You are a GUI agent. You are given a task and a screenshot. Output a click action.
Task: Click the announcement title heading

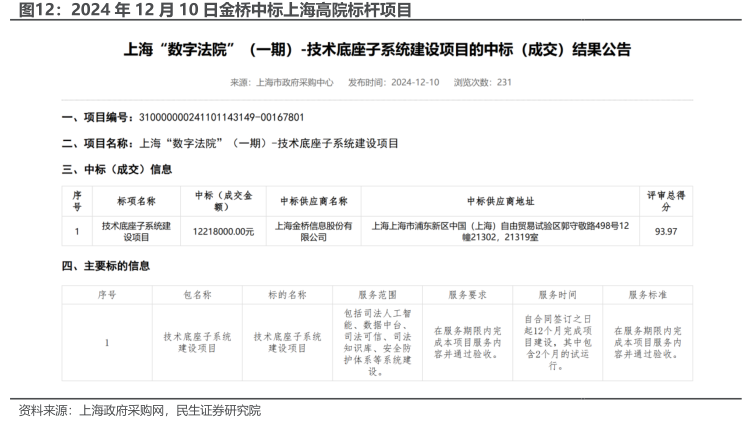(x=376, y=50)
